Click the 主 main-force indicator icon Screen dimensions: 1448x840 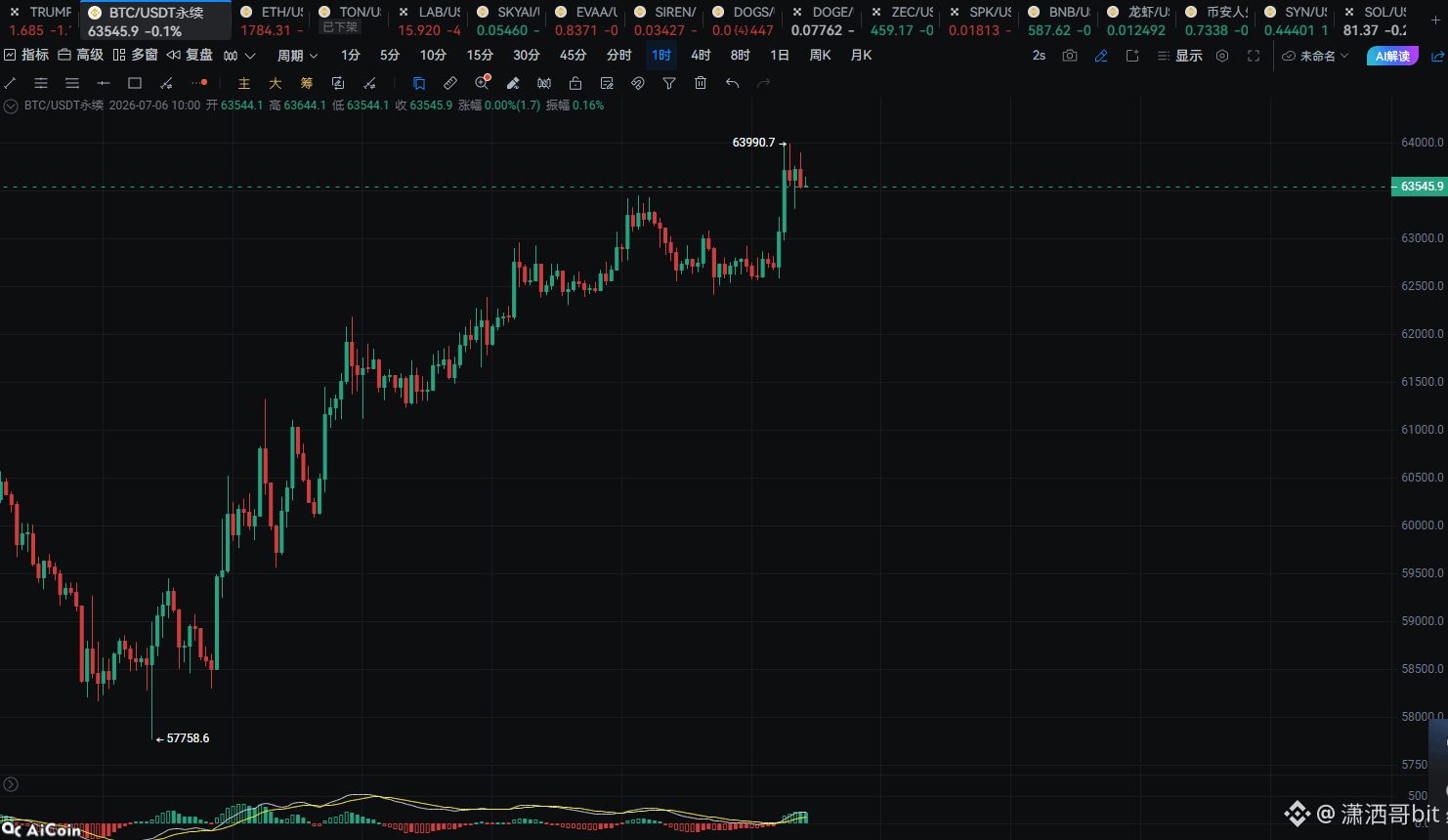tap(244, 83)
